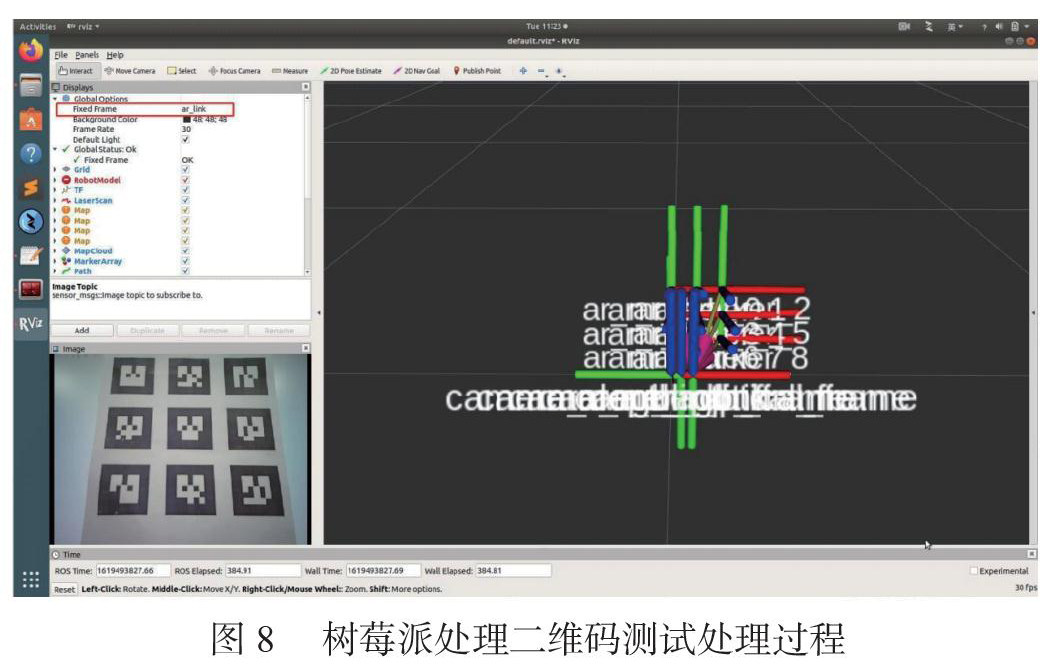Image resolution: width=1040 pixels, height=665 pixels.
Task: Select the 2D Pose Estimate tool
Action: [x=351, y=71]
